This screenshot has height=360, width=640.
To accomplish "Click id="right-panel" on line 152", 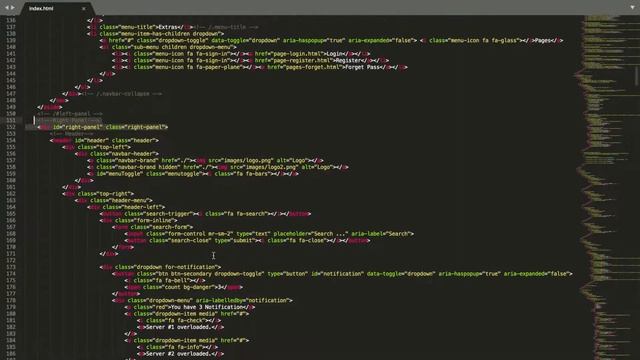I will tap(78, 127).
